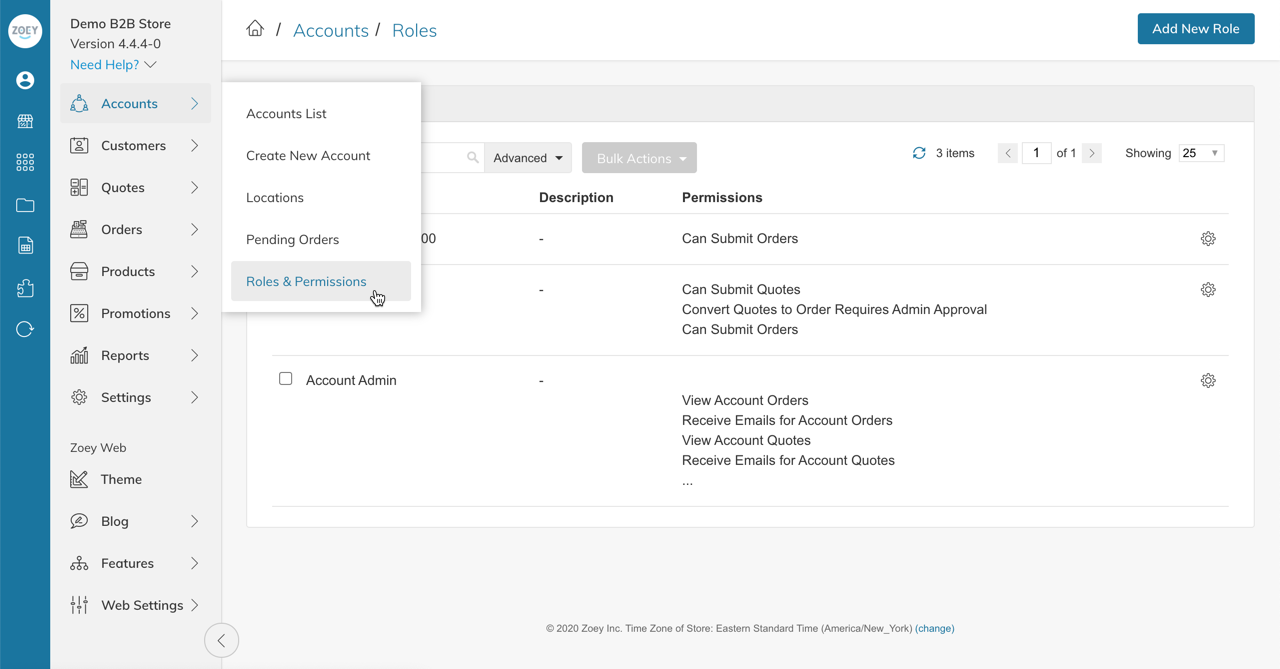The image size is (1280, 669).
Task: Click the storefront icon in left rail
Action: click(x=25, y=121)
